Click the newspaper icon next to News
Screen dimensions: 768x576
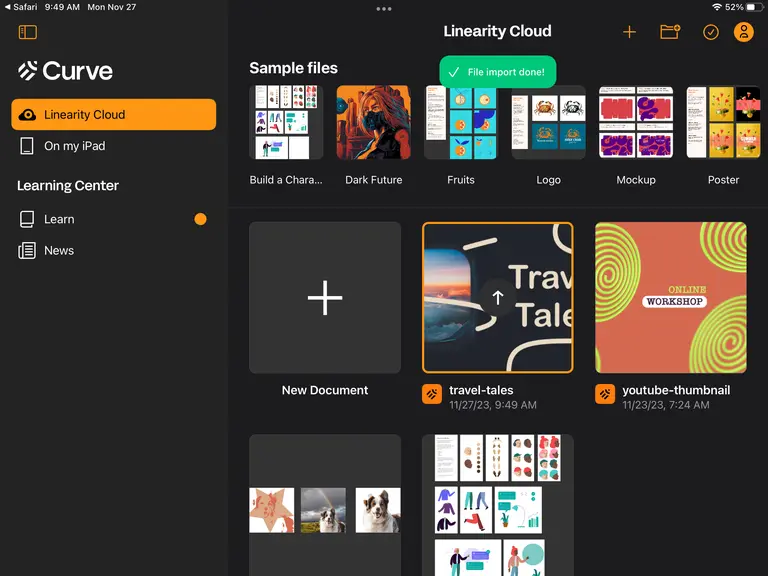pyautogui.click(x=27, y=250)
